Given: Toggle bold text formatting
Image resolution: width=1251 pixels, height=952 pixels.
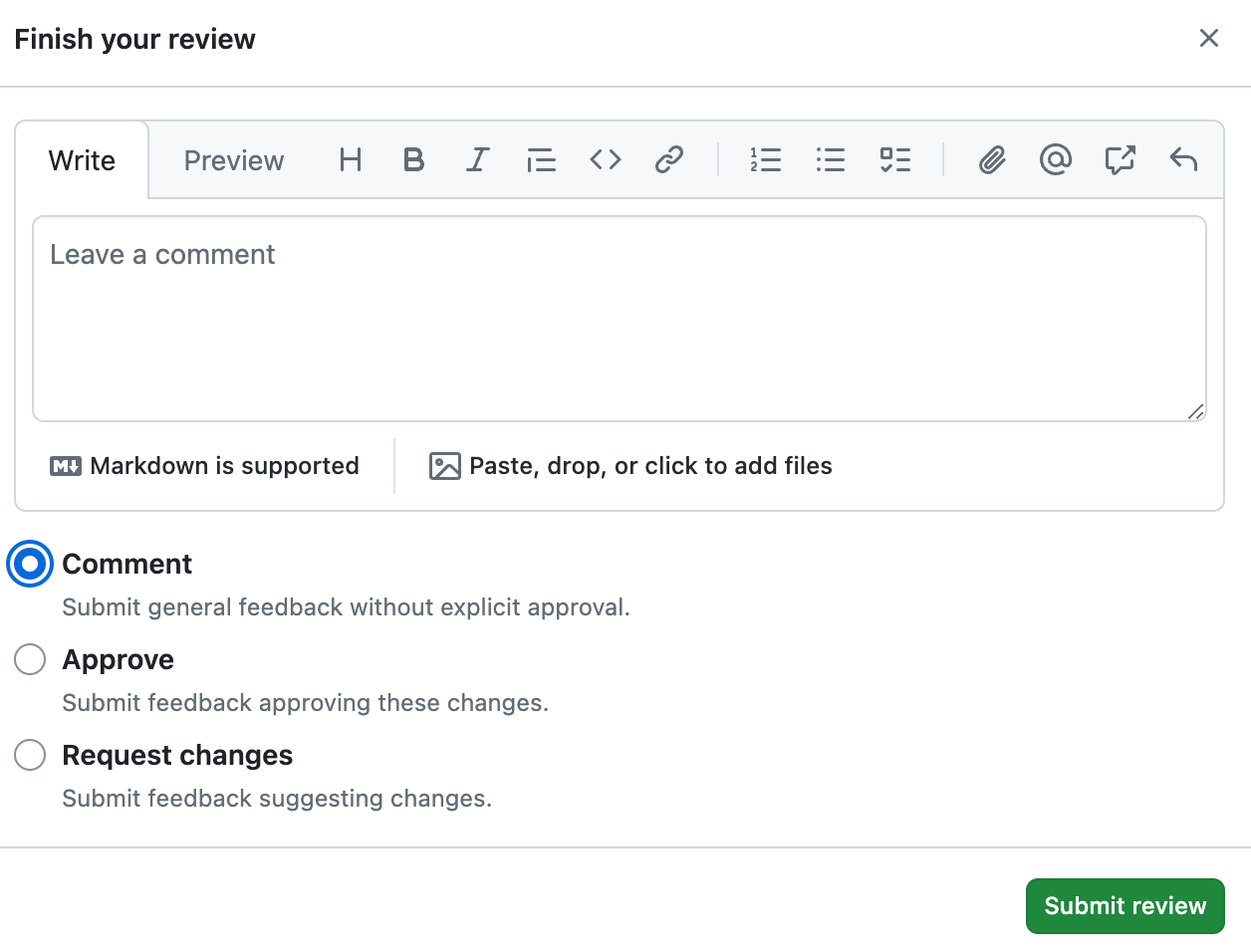Looking at the screenshot, I should coord(413,159).
